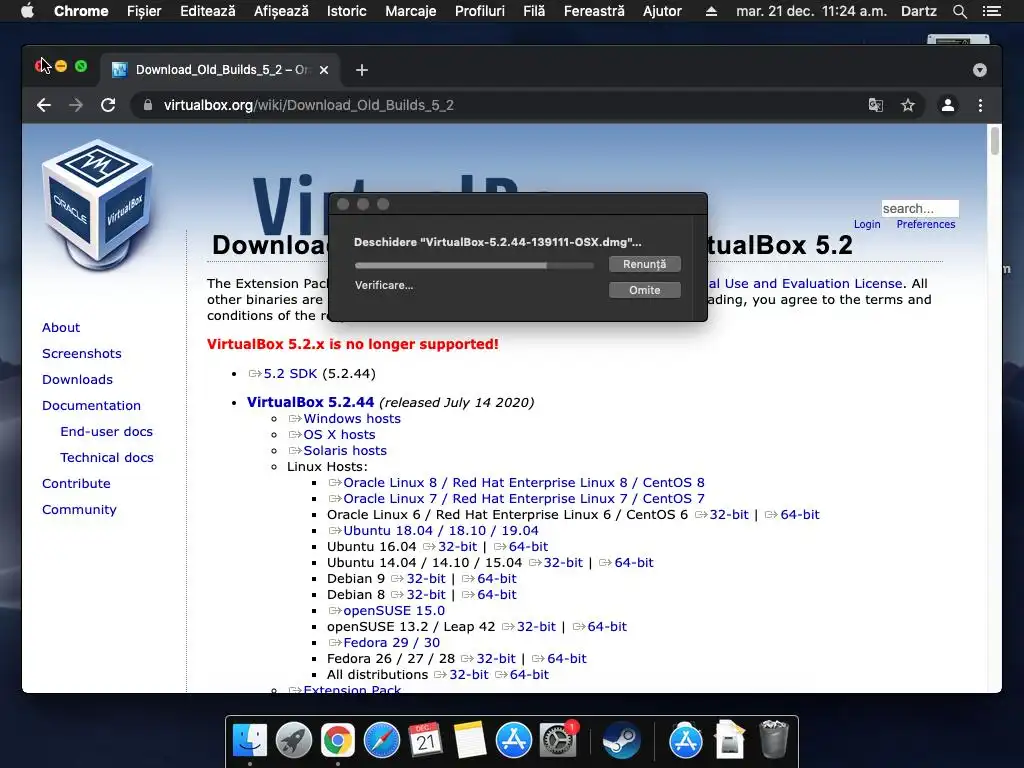The width and height of the screenshot is (1024, 768).
Task: Open Spotlight search magnifier
Action: [960, 11]
